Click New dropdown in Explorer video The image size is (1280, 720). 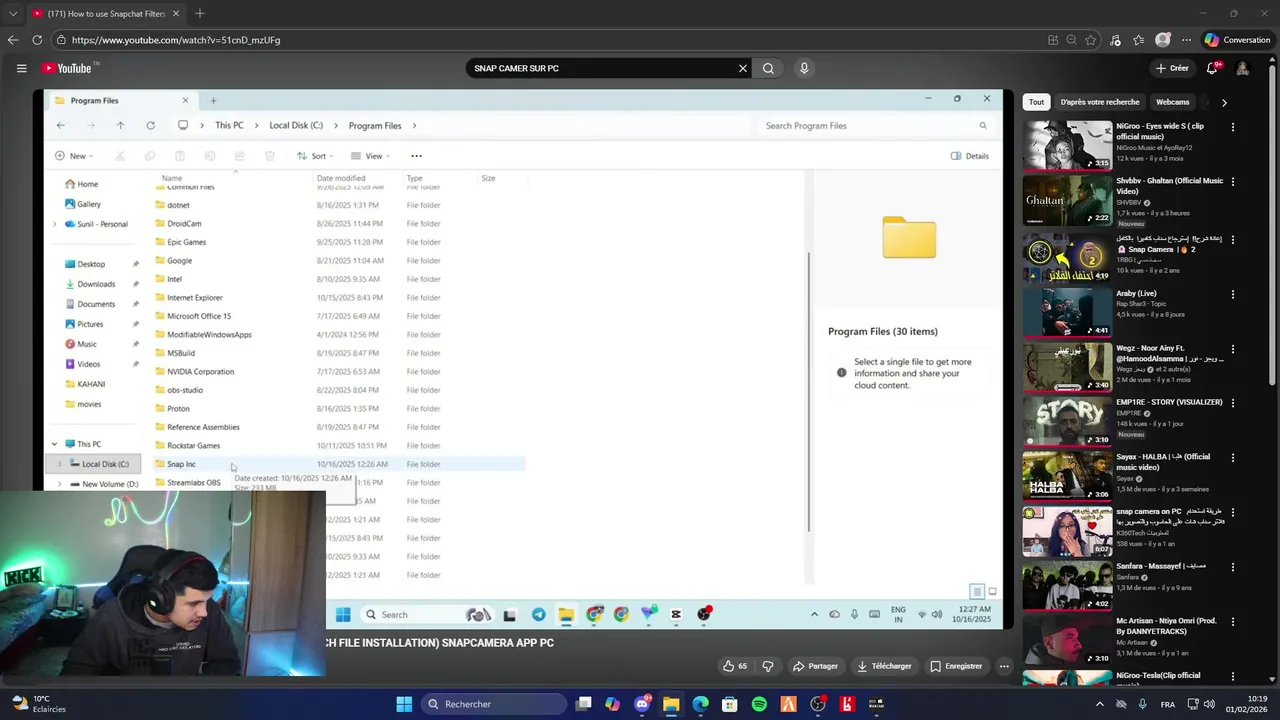coord(74,156)
